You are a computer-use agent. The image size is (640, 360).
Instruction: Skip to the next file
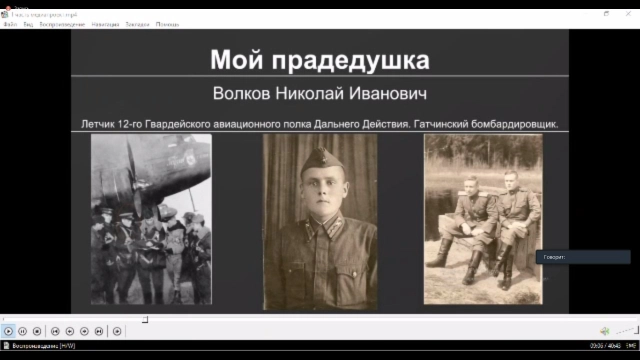pyautogui.click(x=99, y=331)
